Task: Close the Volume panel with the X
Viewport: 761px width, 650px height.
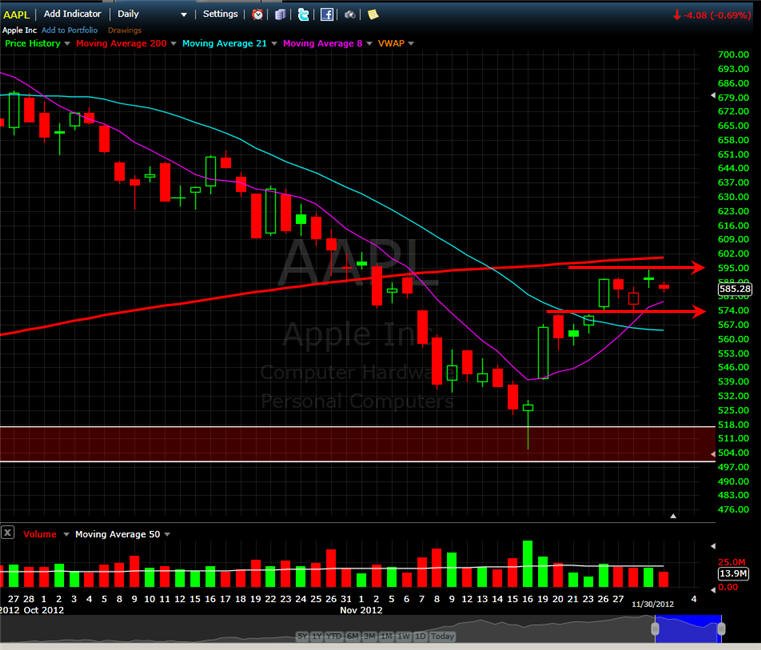Action: 7,533
